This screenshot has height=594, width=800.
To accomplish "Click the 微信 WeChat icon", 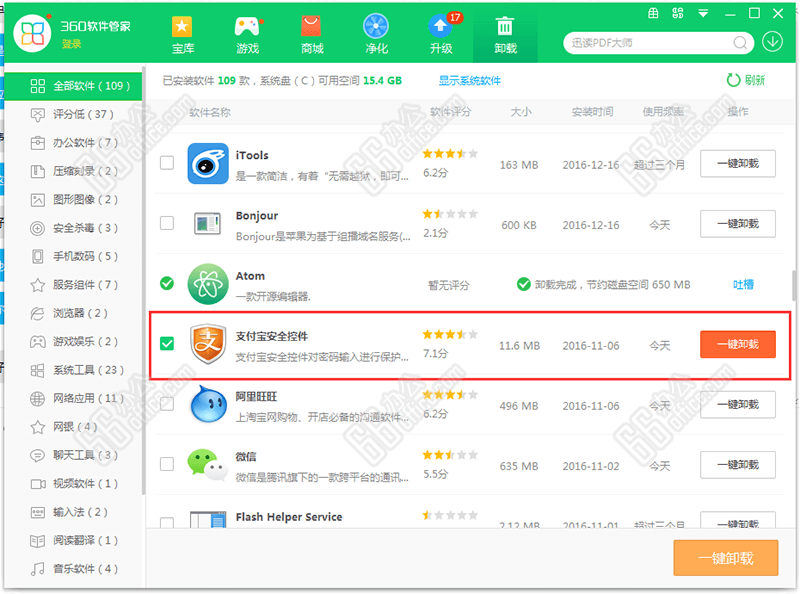I will (x=208, y=464).
